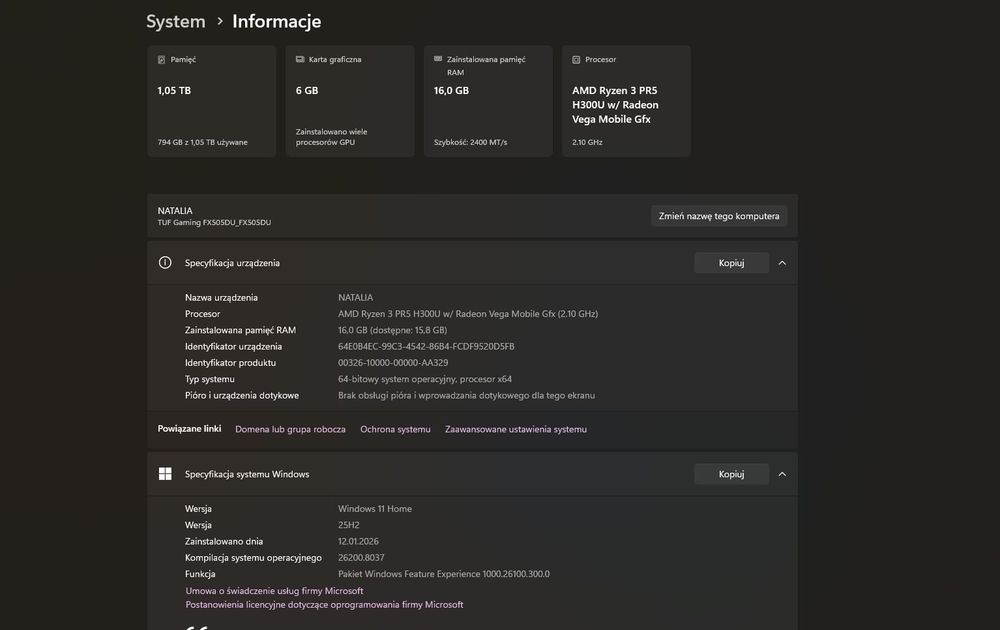
Task: Click the Zainstalowana pamięć RAM card icon
Action: [438, 59]
